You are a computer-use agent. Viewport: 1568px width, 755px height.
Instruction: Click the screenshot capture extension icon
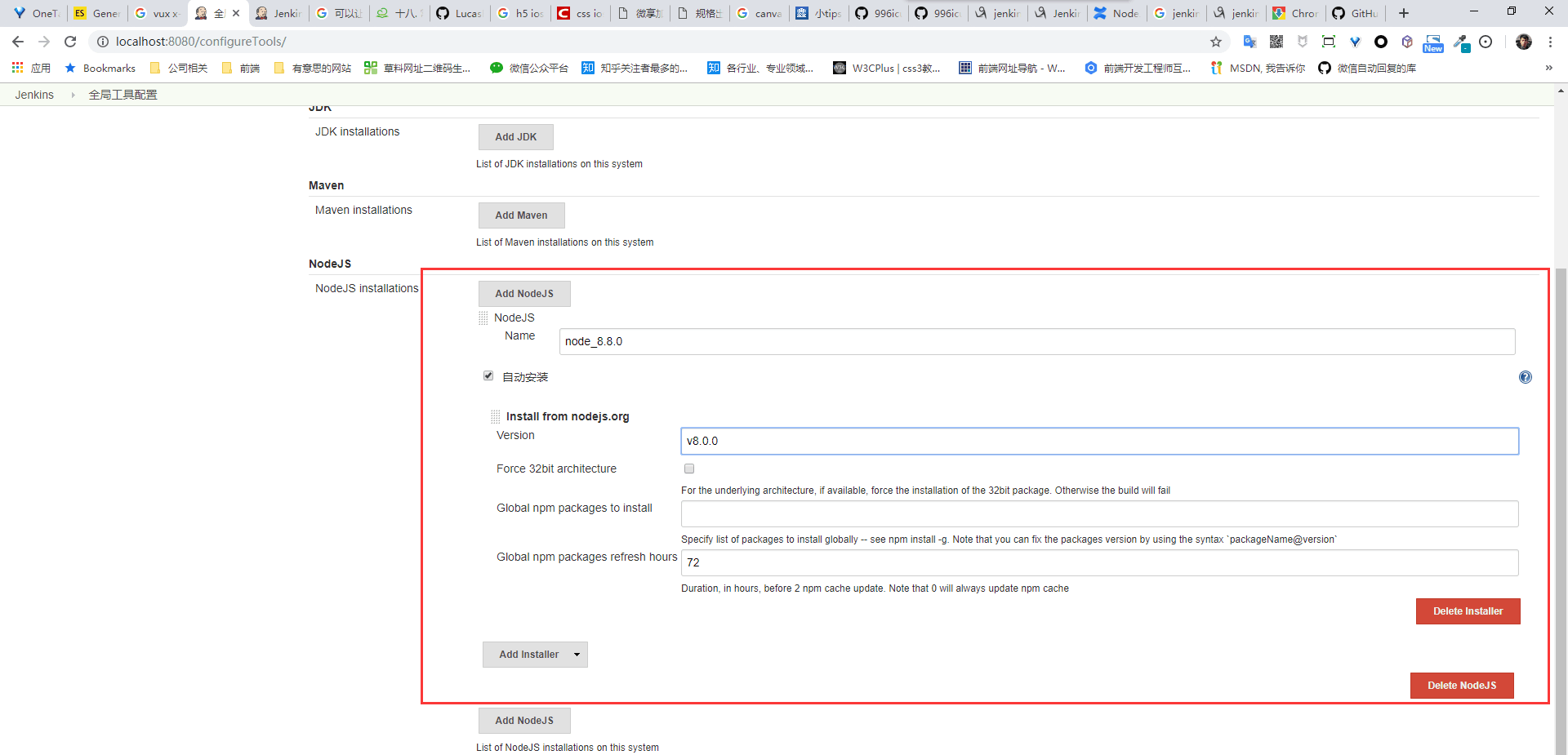coord(1329,42)
